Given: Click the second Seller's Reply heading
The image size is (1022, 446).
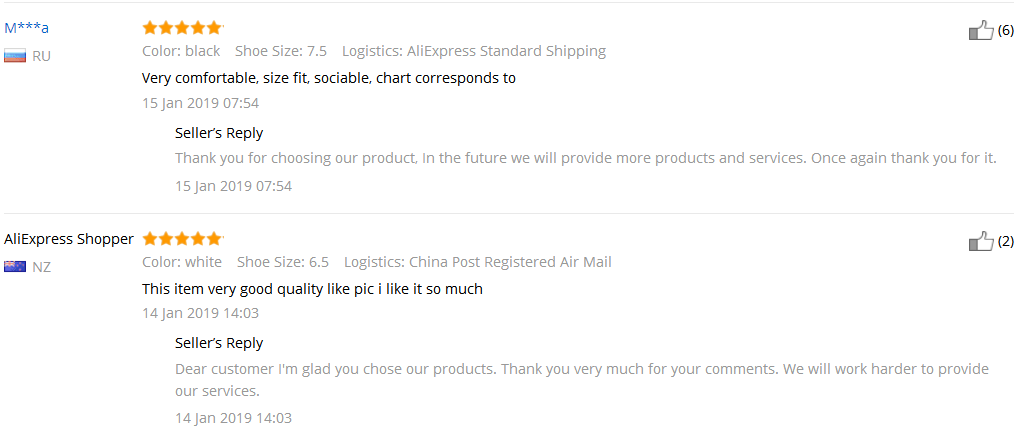Looking at the screenshot, I should [219, 343].
